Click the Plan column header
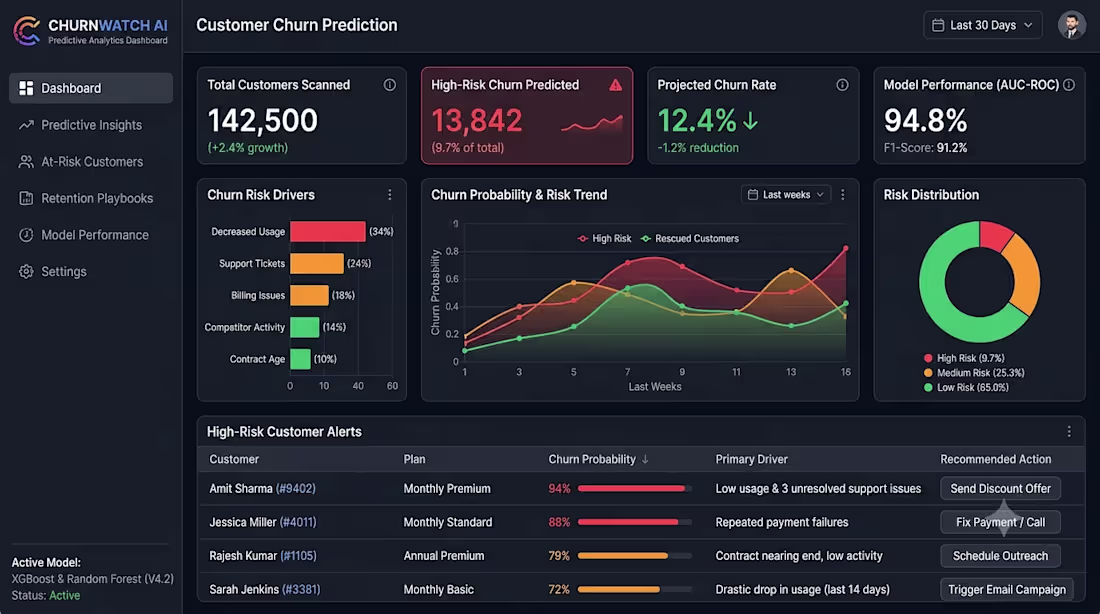1100x614 pixels. click(414, 459)
